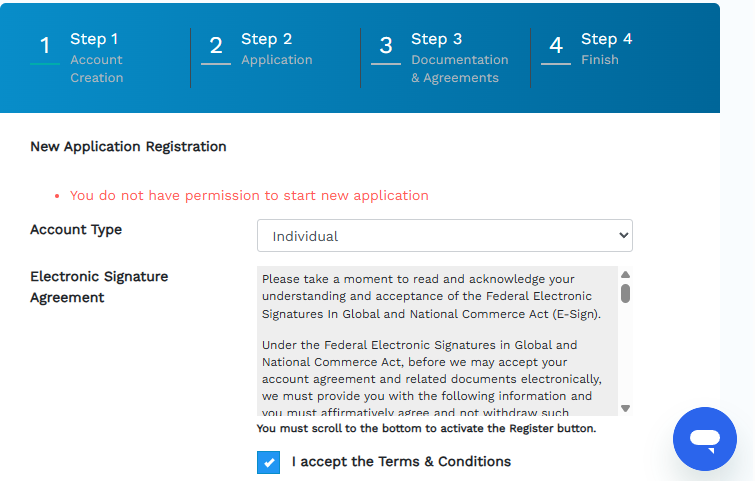Click the step 4 number indicator
Screen dimensions: 755x481
point(556,46)
